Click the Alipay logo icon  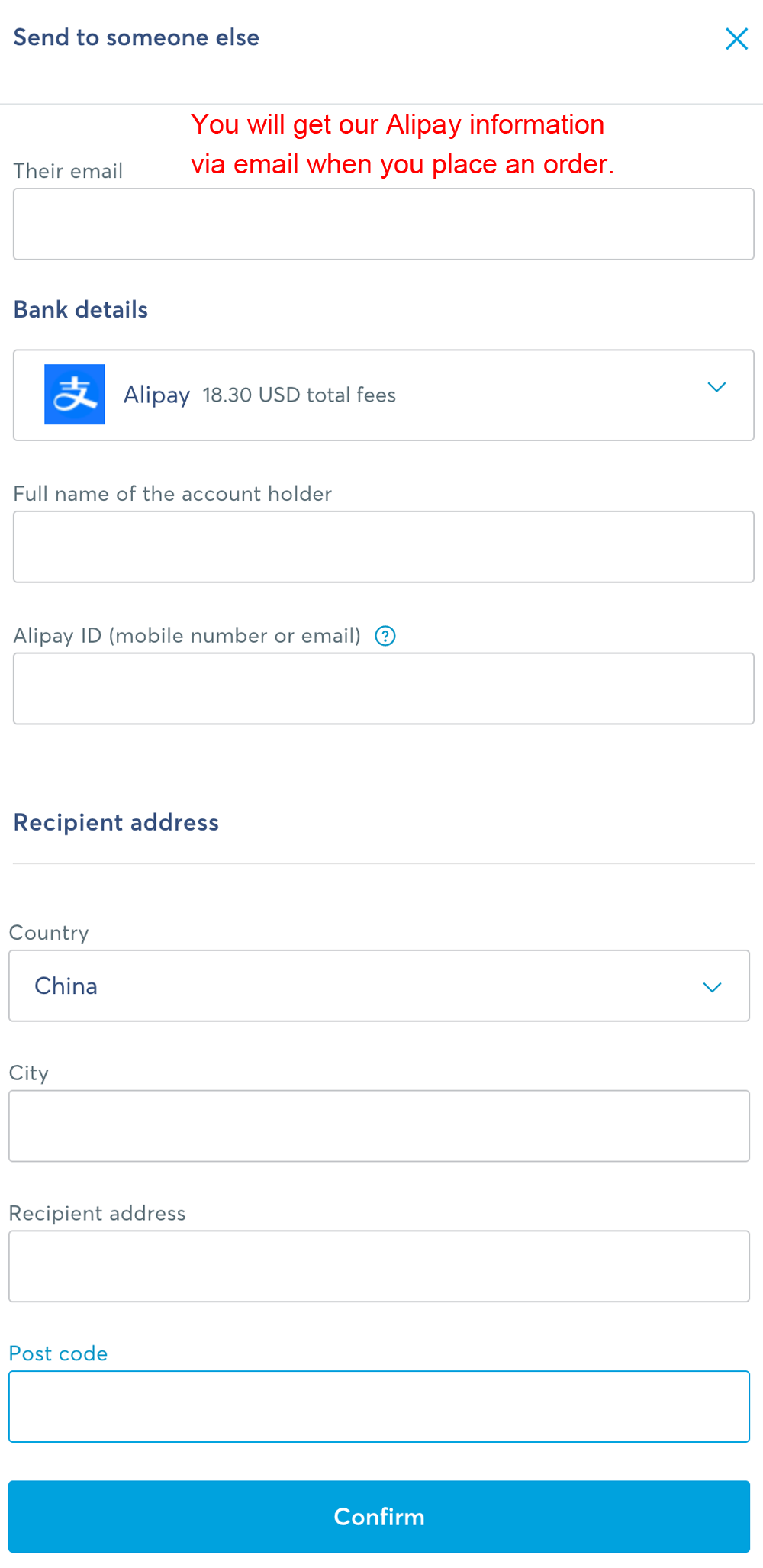click(75, 395)
